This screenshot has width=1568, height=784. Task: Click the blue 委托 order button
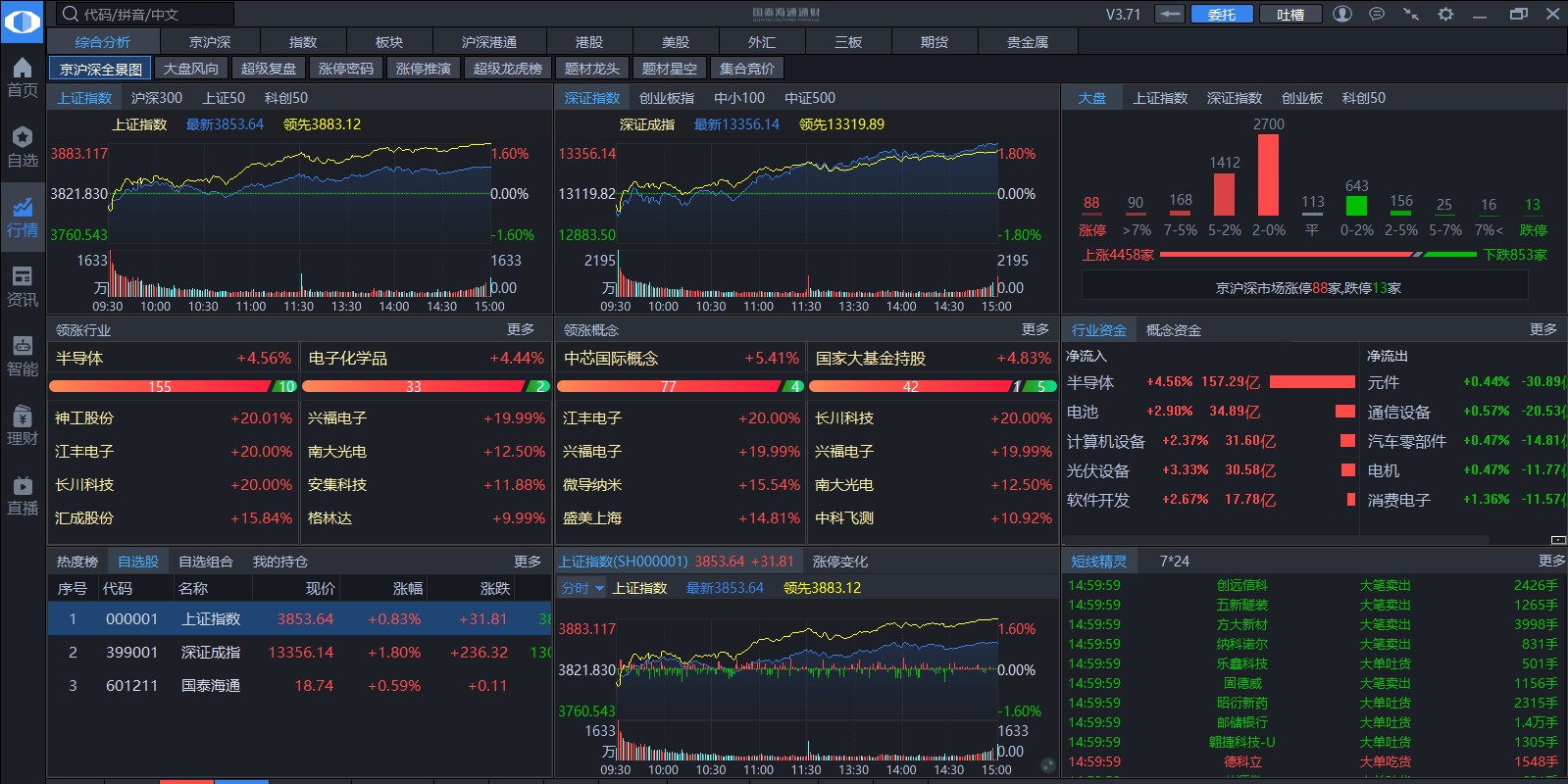[x=1221, y=14]
